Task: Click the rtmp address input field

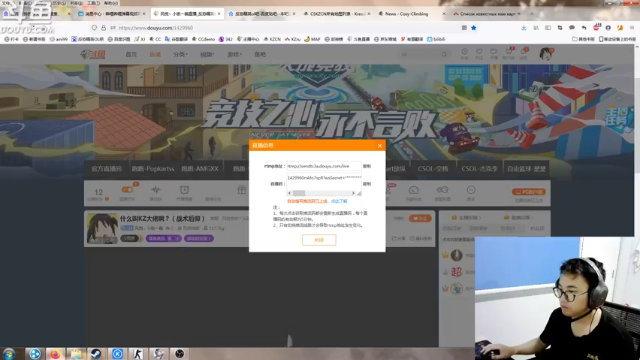Action: 324,166
